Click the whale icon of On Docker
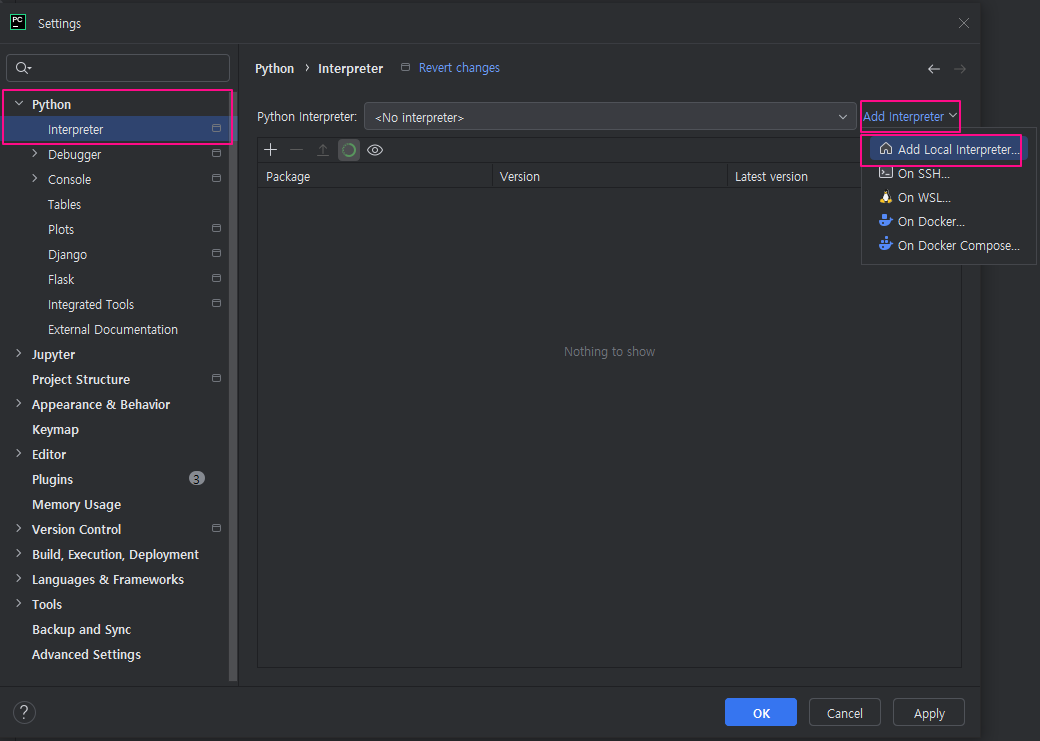This screenshot has width=1040, height=741. coord(885,220)
